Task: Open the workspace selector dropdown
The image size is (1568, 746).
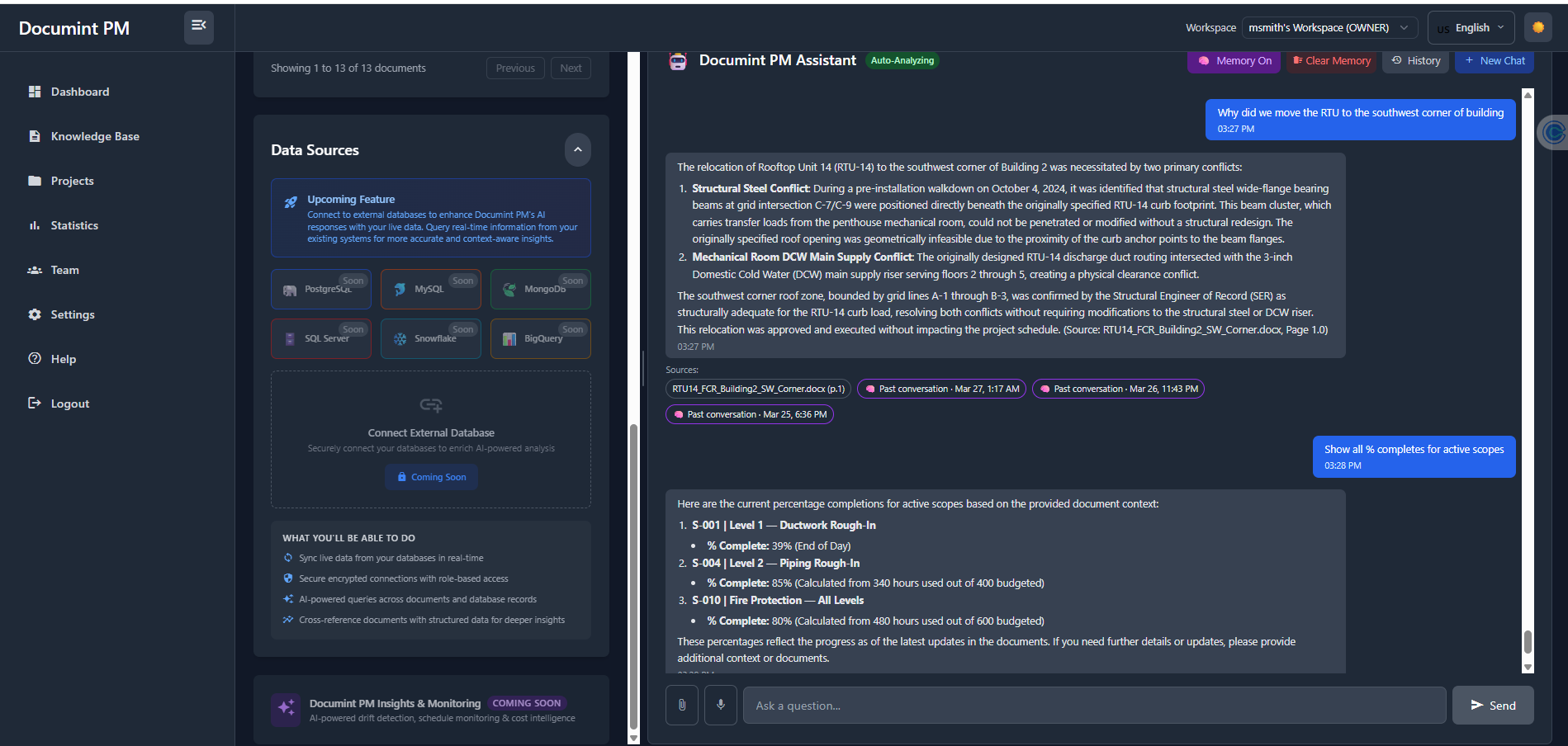Action: click(1329, 27)
